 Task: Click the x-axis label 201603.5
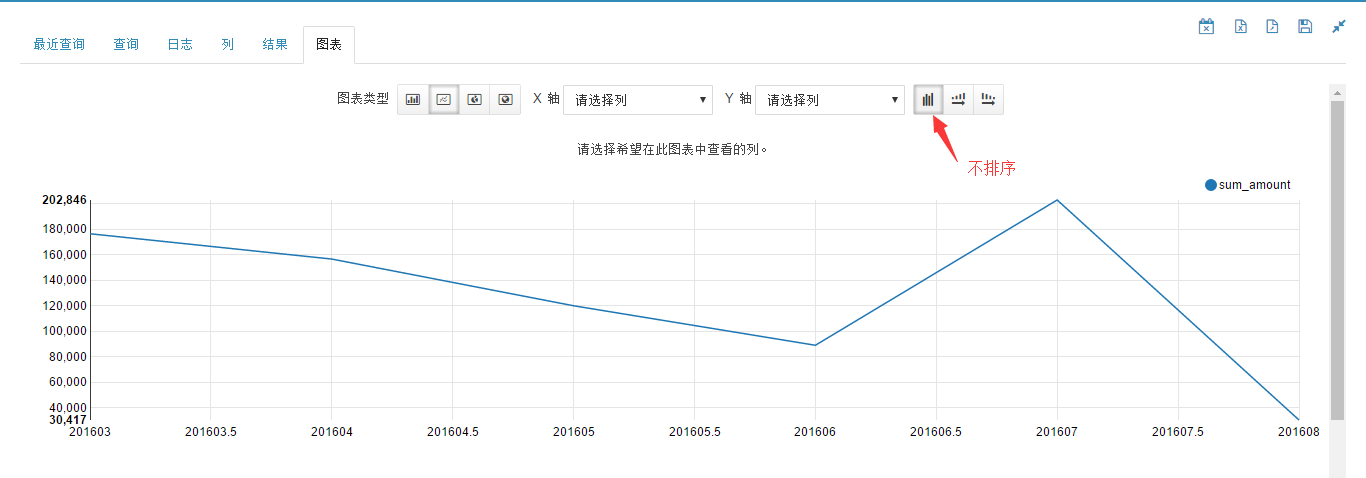pos(210,432)
